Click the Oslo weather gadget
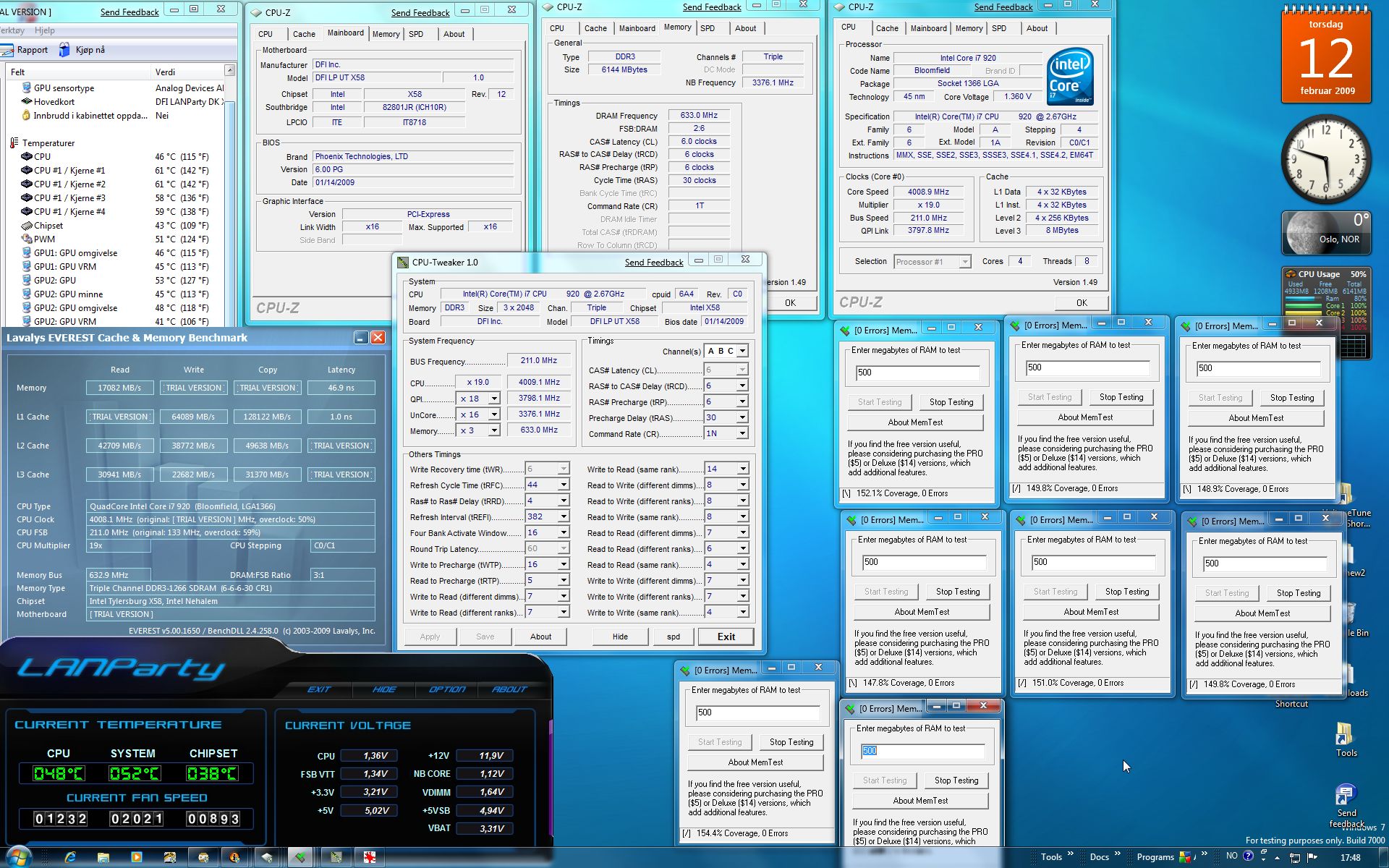This screenshot has height=868, width=1389. [1326, 232]
